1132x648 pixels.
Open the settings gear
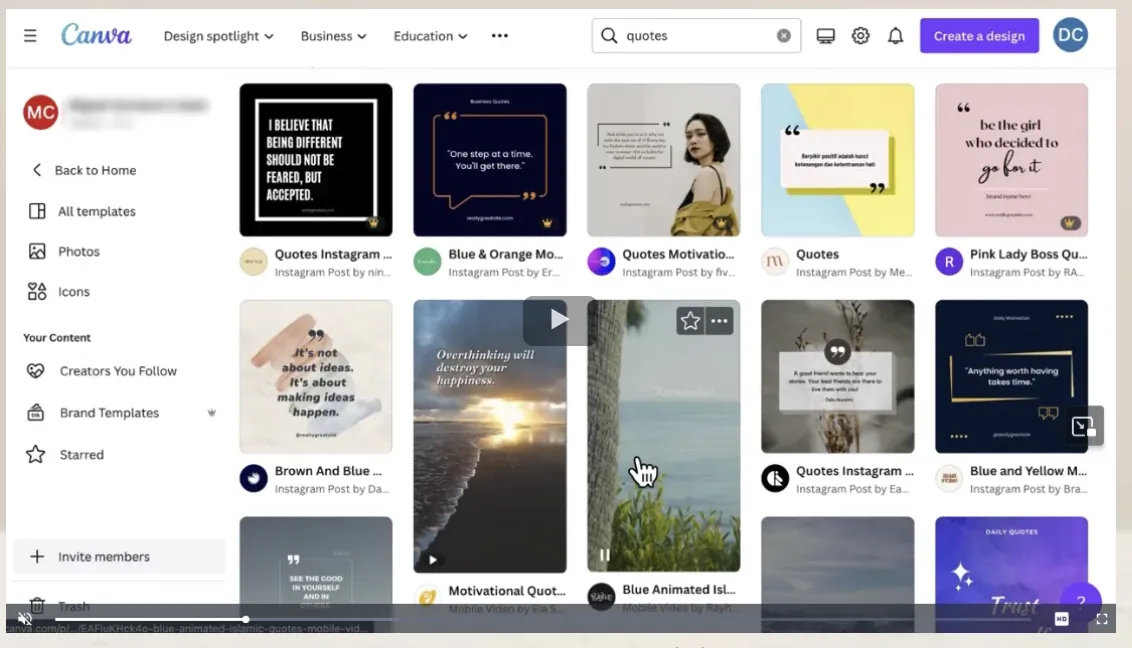coord(860,35)
